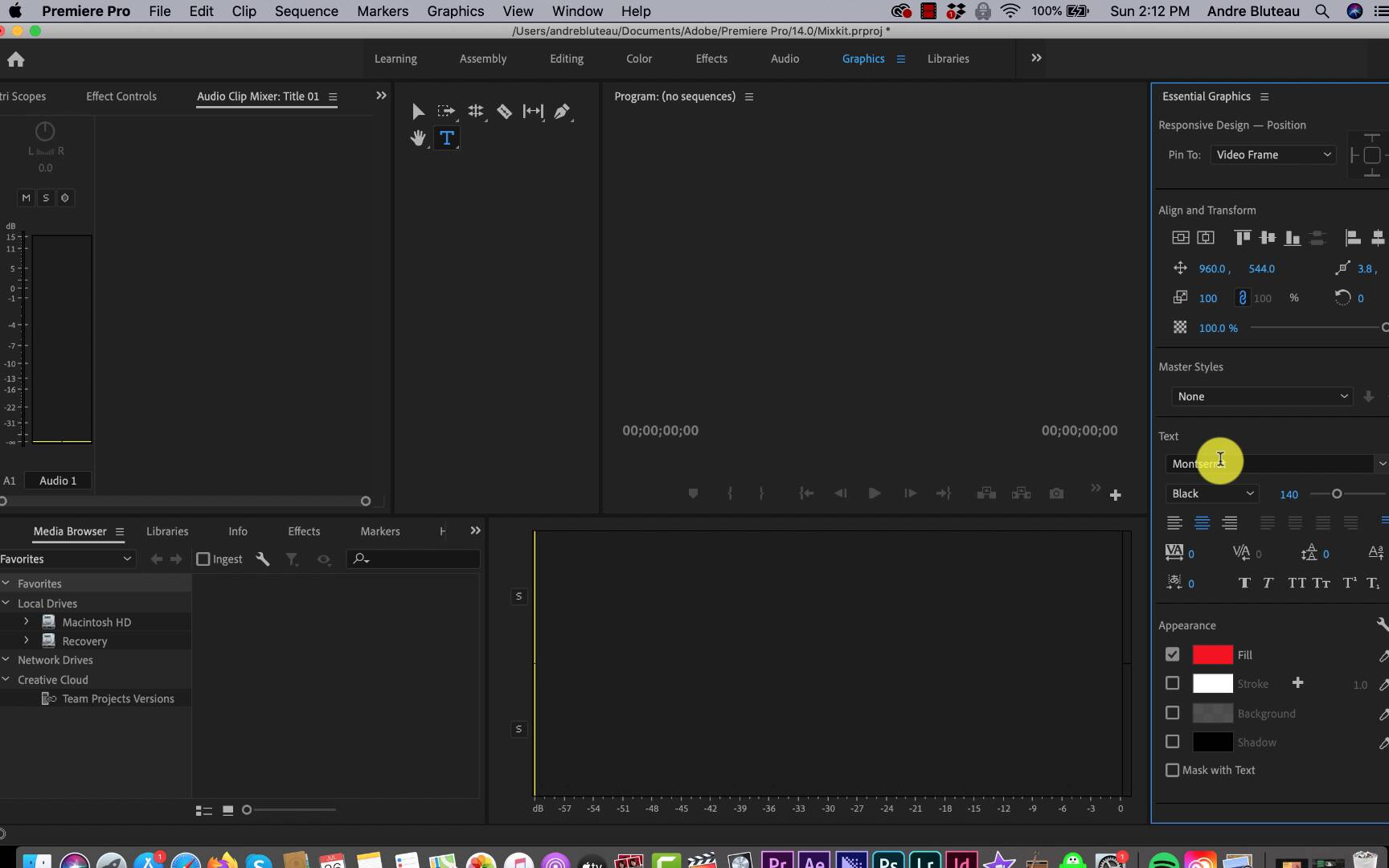This screenshot has width=1389, height=868.
Task: Toggle the Ingest checkbox
Action: [x=203, y=559]
